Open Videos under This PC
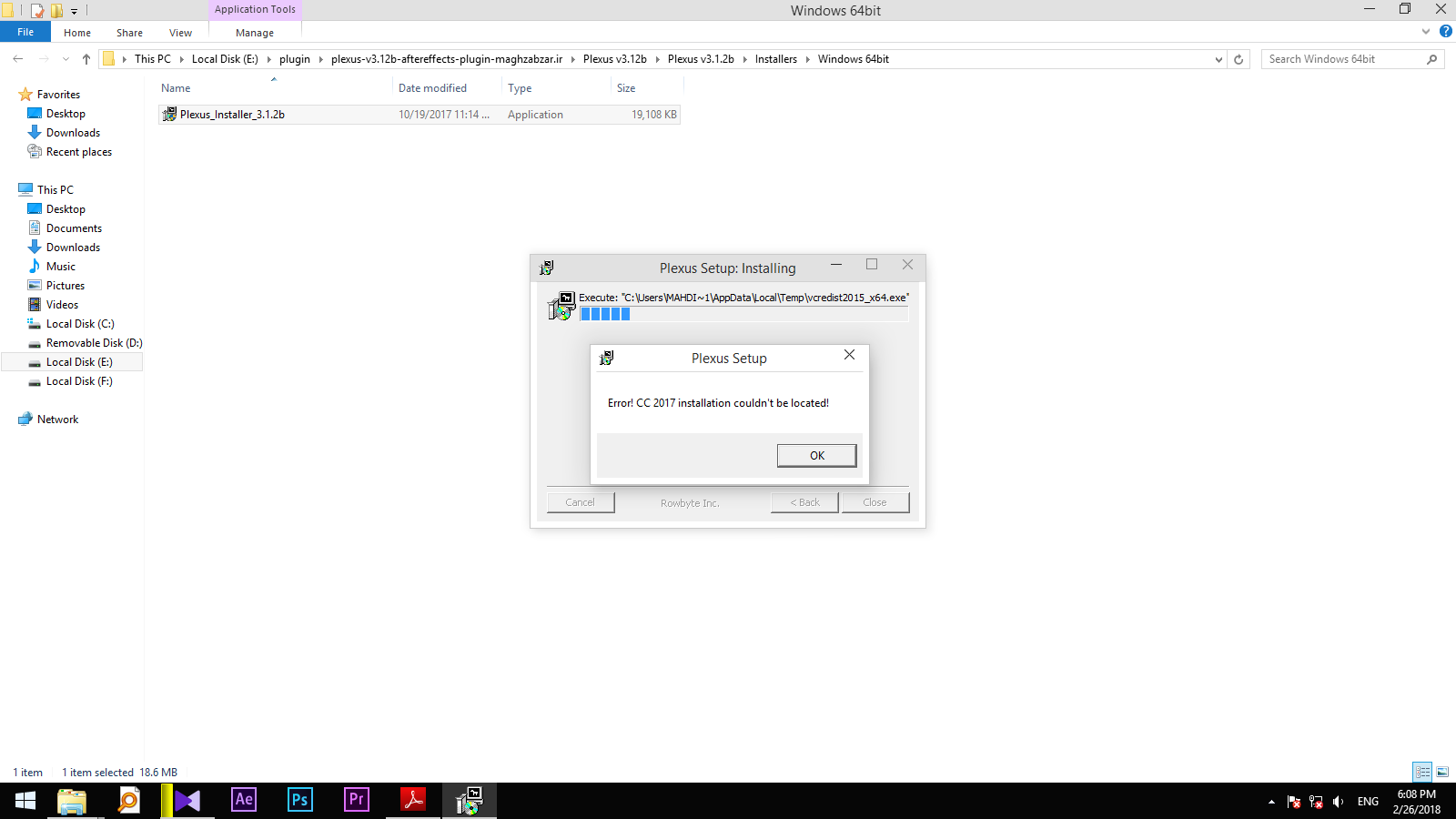The image size is (1456, 819). click(x=62, y=305)
